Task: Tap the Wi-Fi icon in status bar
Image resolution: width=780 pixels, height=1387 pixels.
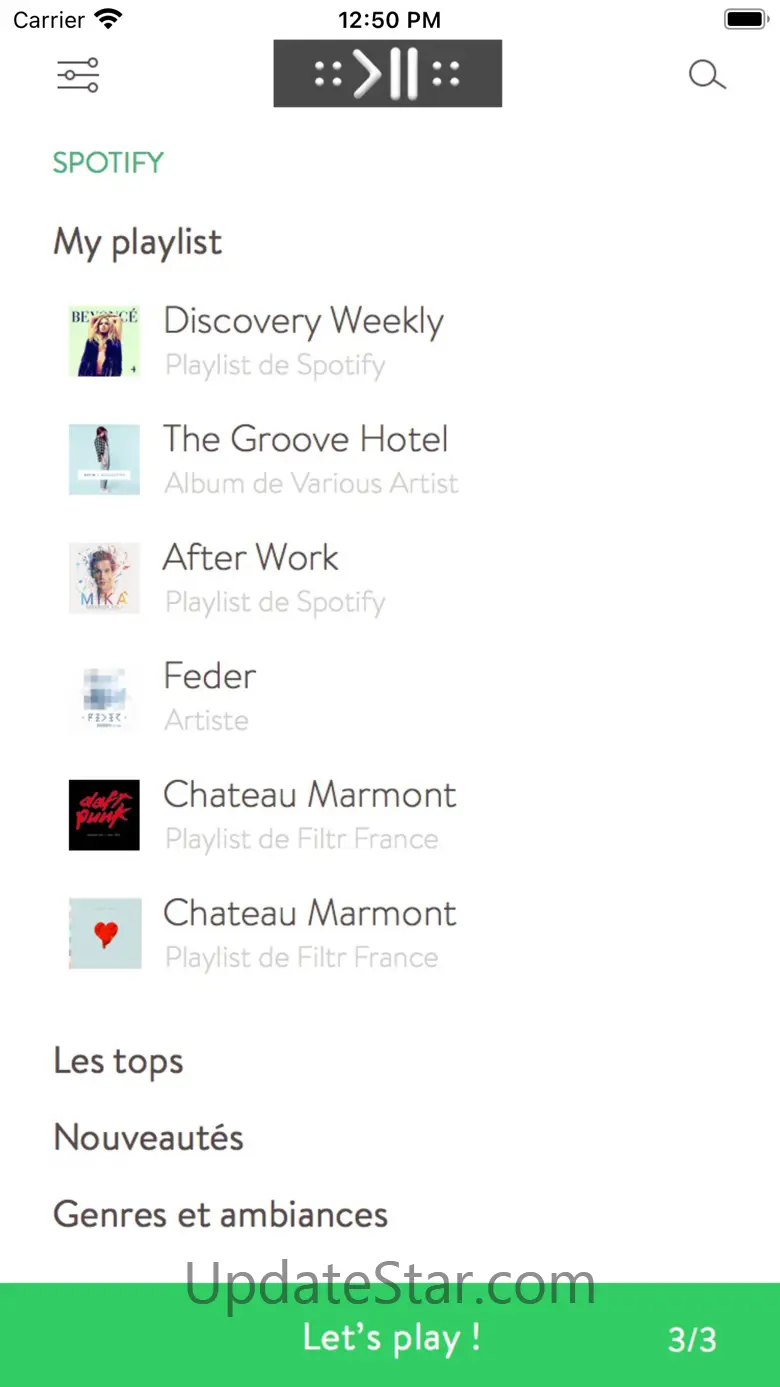Action: 107,19
